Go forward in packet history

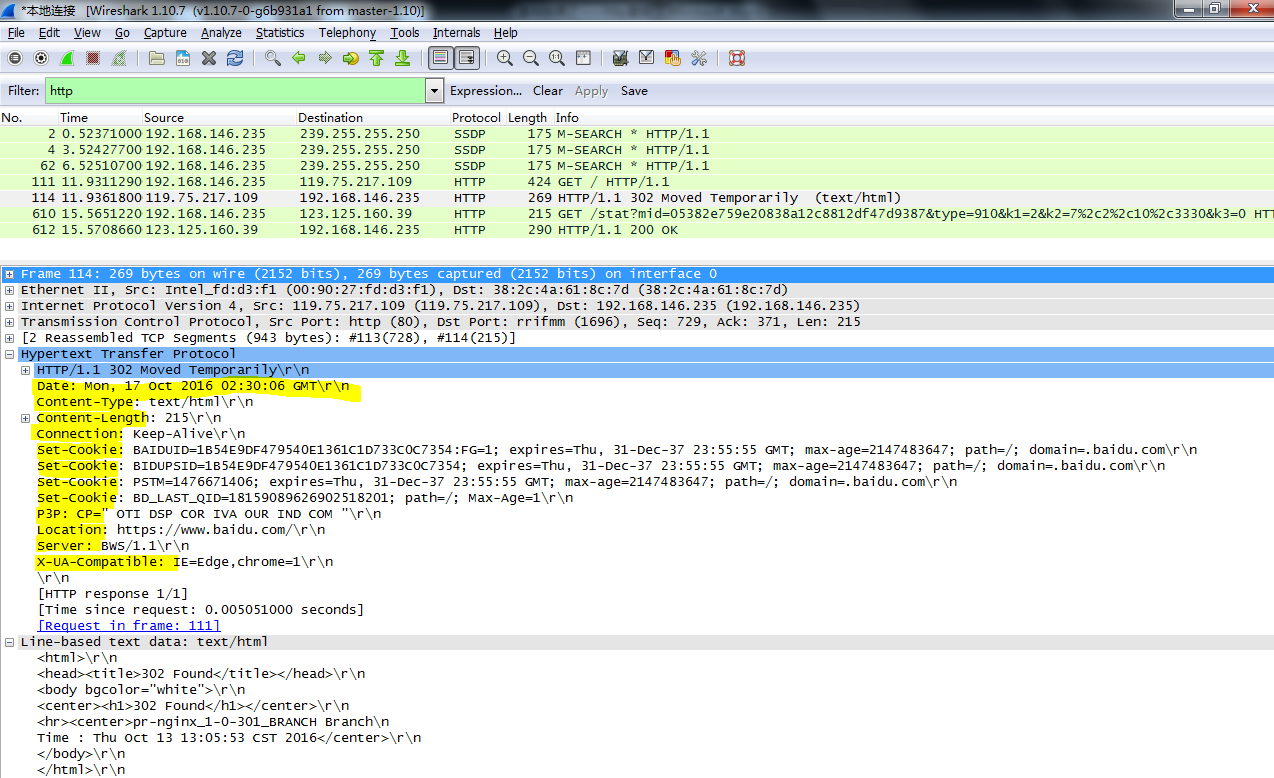click(324, 58)
